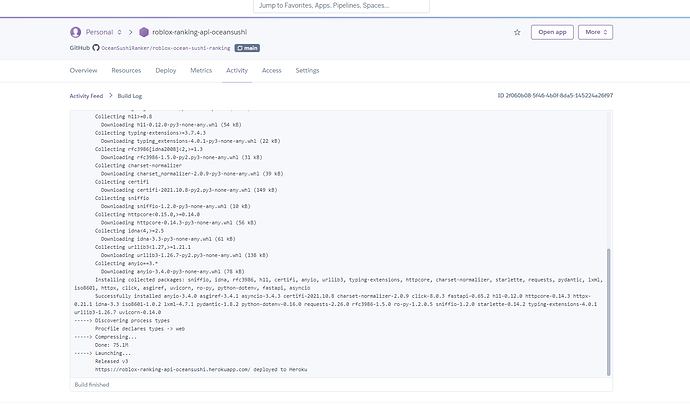Click the Personal account avatar icon
The image size is (690, 406).
pyautogui.click(x=75, y=32)
